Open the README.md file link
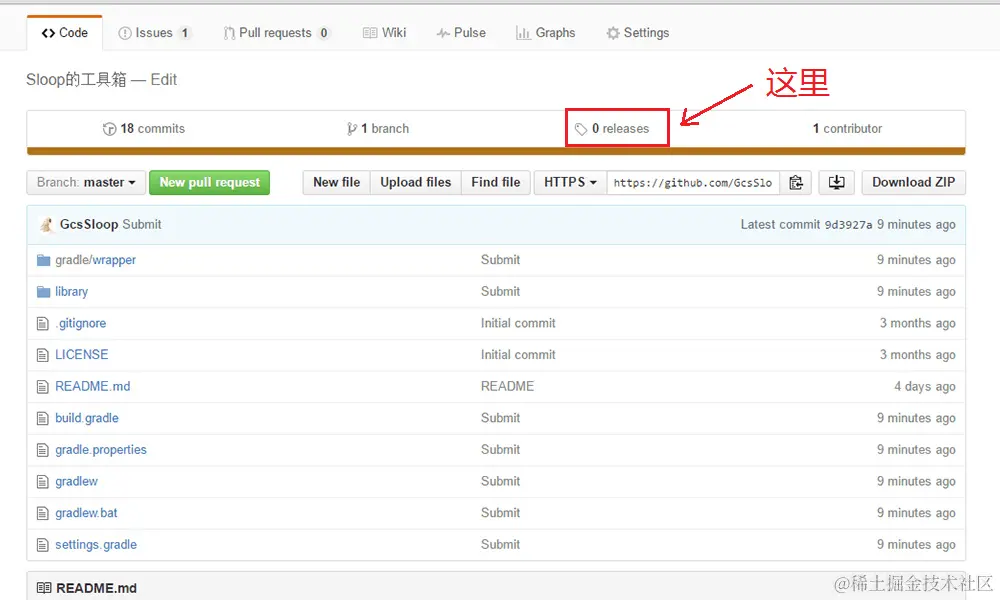Viewport: 1000px width, 600px height. [92, 386]
